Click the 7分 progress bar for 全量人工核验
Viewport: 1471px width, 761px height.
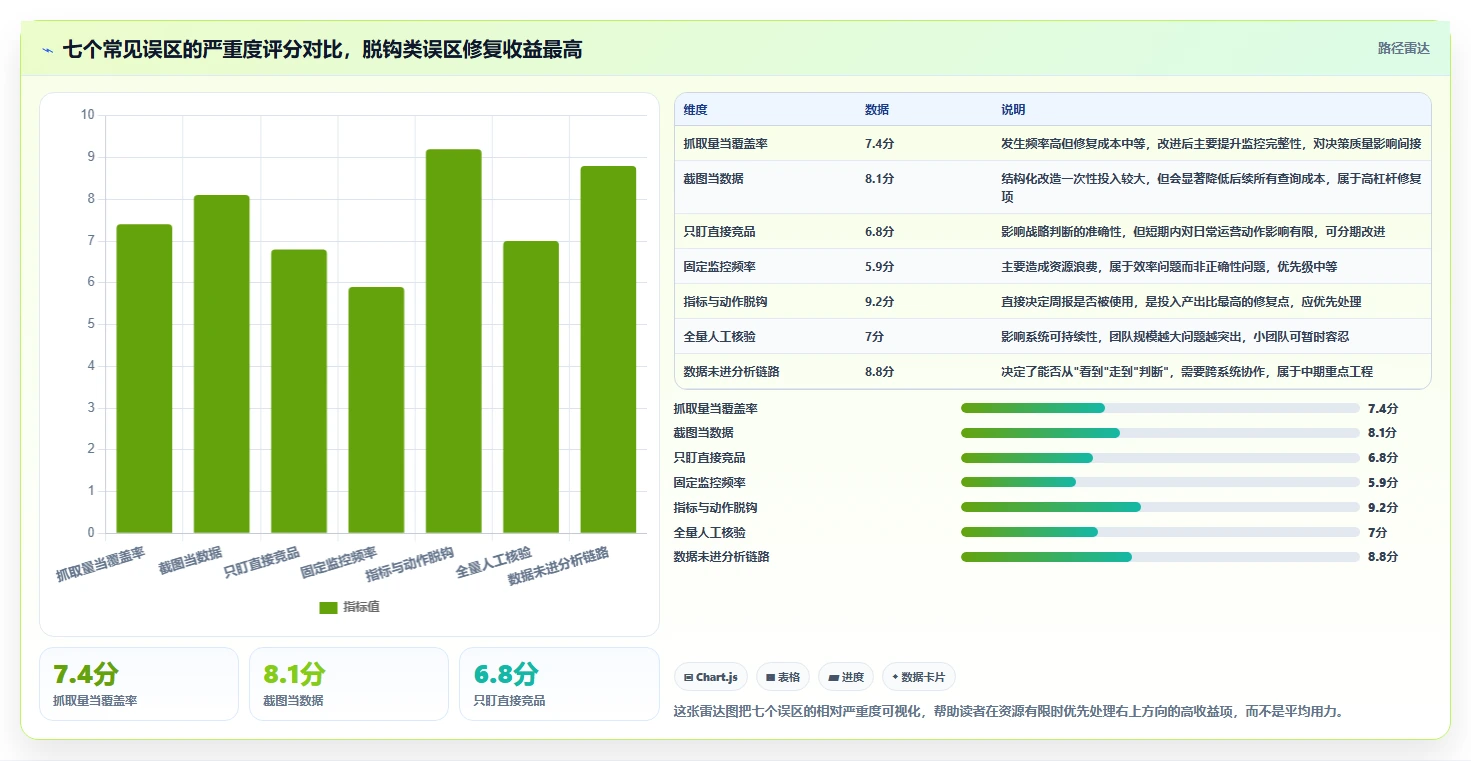pyautogui.click(x=1160, y=532)
